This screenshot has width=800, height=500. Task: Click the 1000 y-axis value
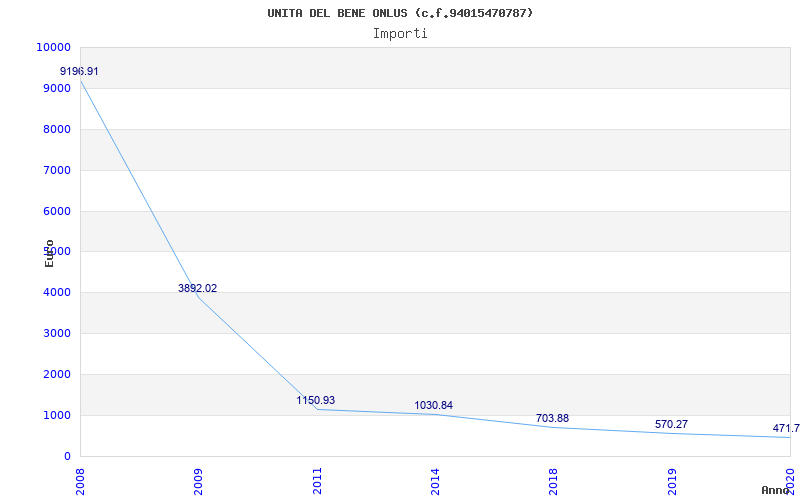tap(57, 415)
